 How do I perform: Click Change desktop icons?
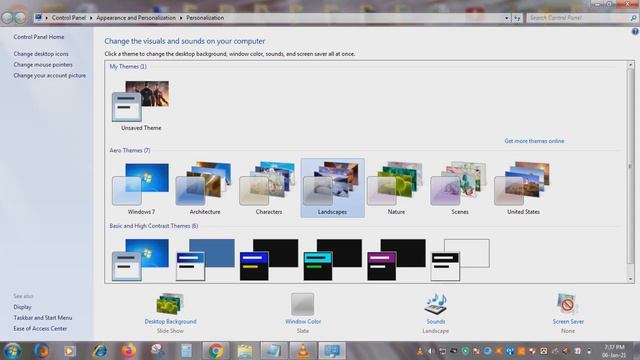click(41, 54)
